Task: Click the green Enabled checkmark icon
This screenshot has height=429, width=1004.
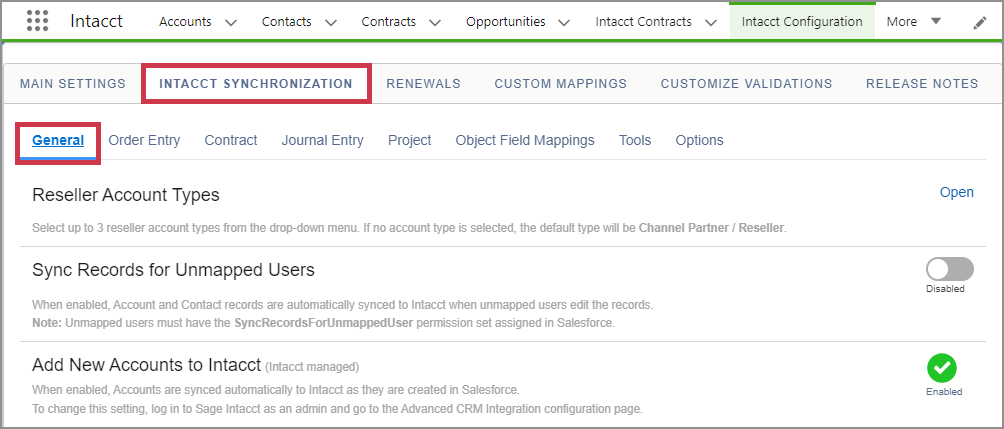Action: [941, 368]
